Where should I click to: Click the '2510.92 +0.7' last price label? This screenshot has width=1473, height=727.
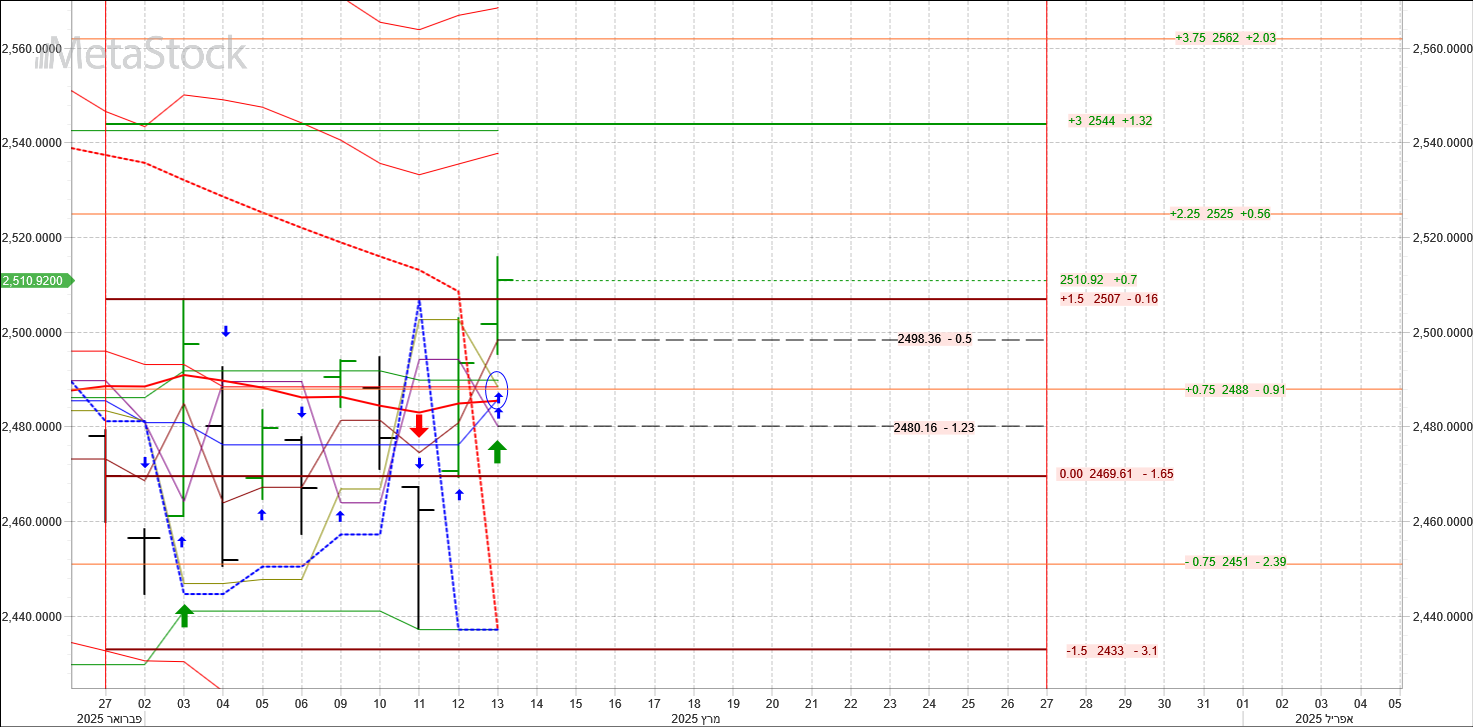pos(1098,280)
